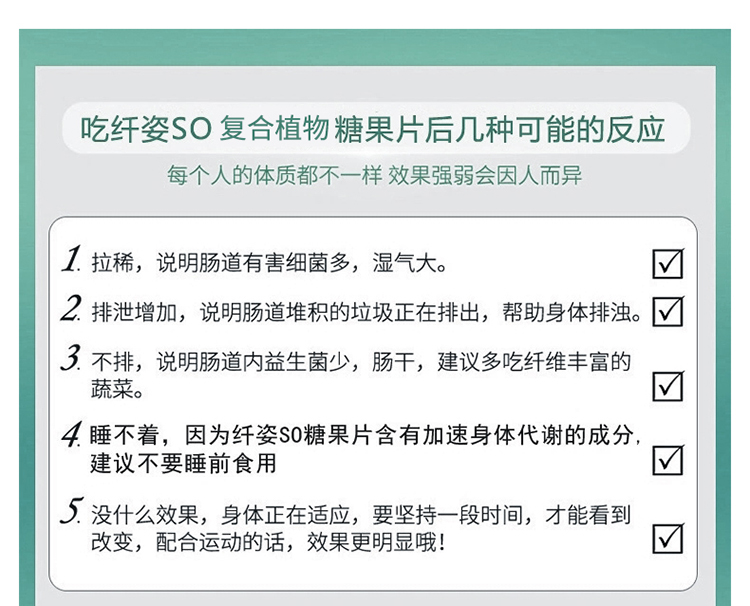This screenshot has width=750, height=606.
Task: Toggle the checkbox for item 1 拉稀
Action: click(x=668, y=264)
